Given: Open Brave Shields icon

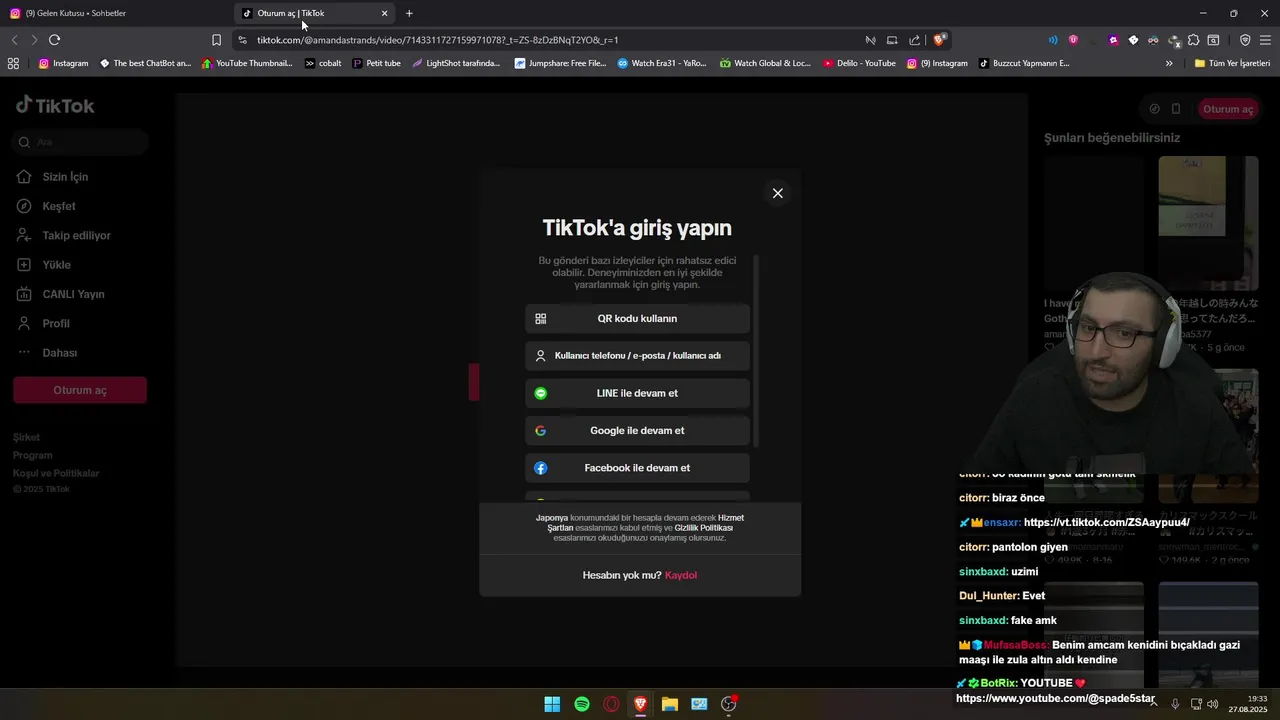Looking at the screenshot, I should (x=939, y=40).
